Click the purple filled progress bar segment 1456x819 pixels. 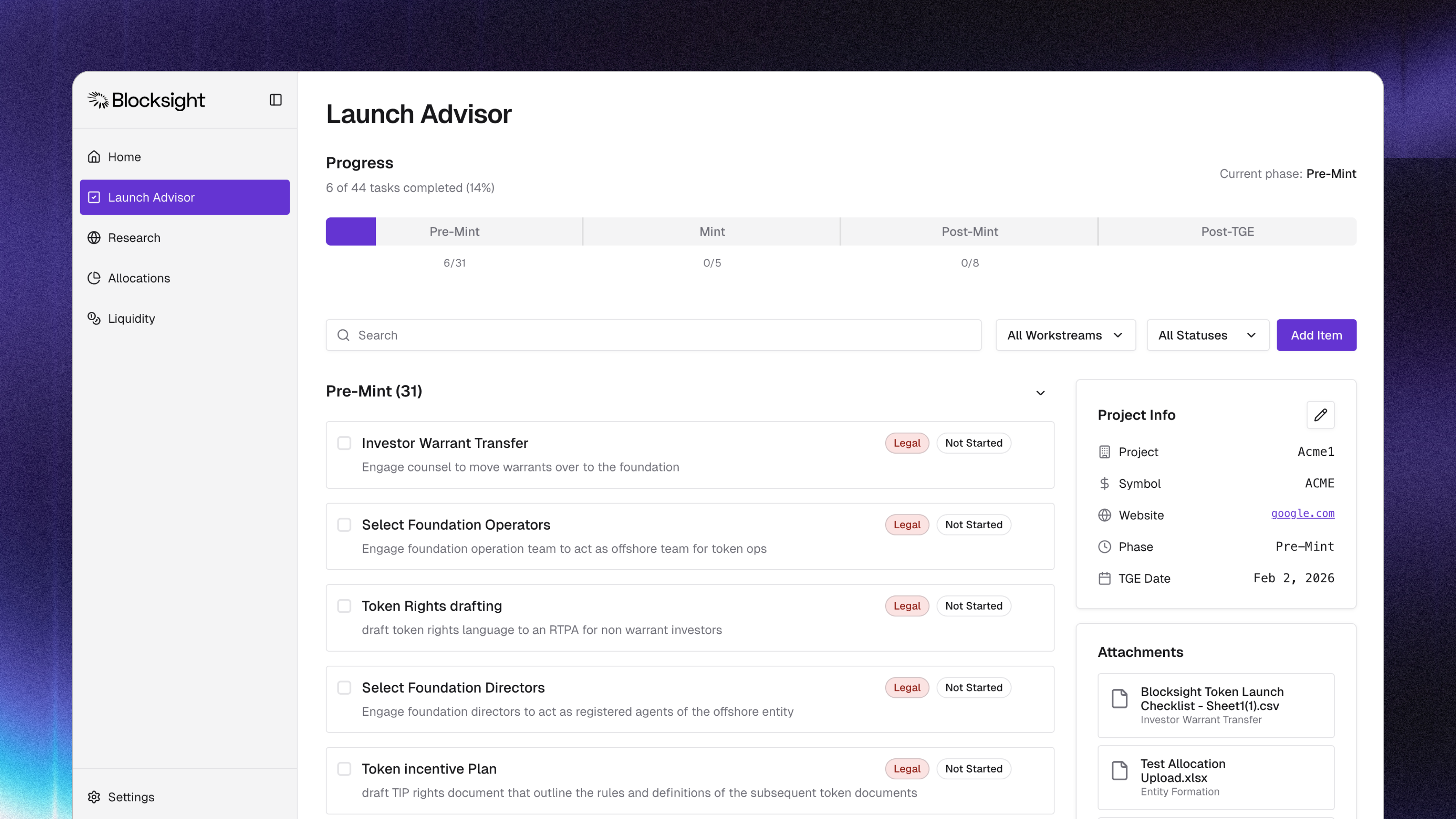tap(351, 232)
